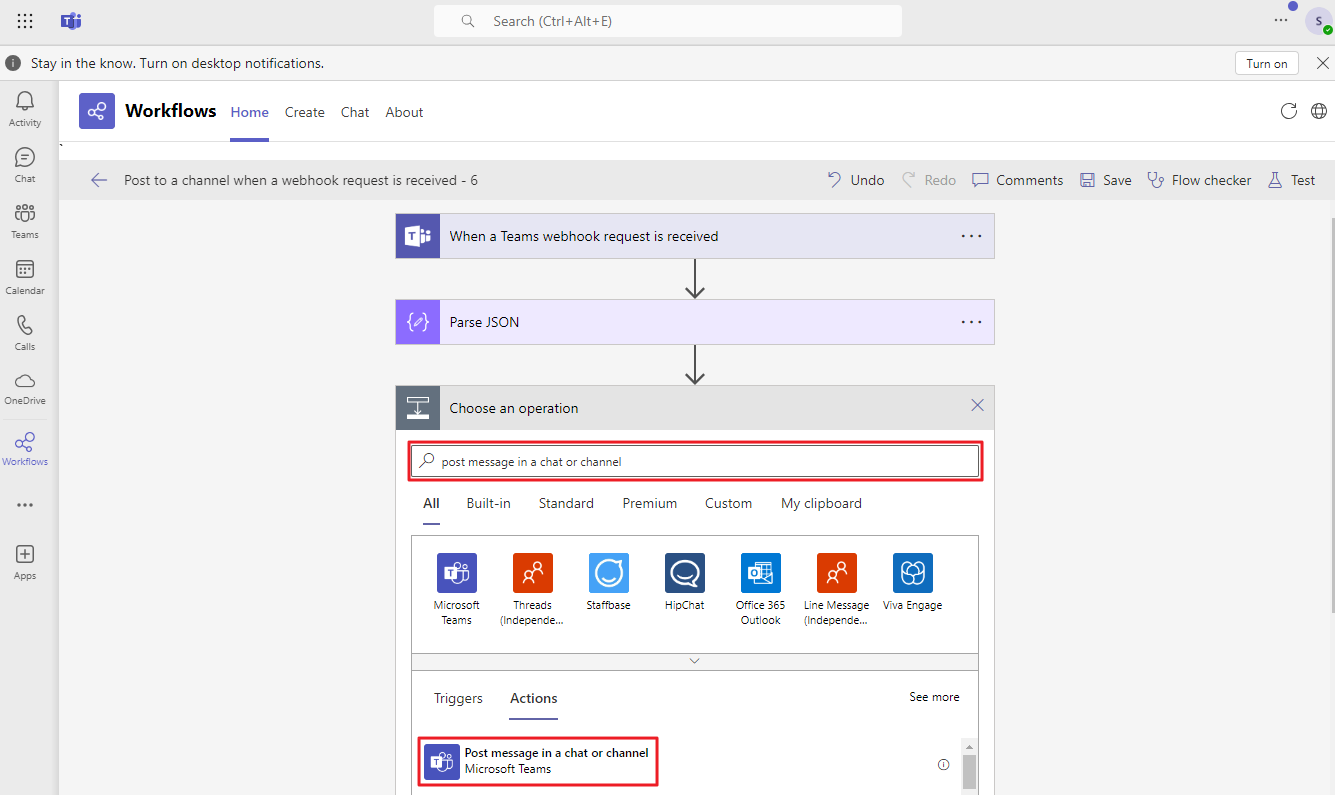Switch to the Triggers tab
1335x795 pixels.
coord(458,698)
